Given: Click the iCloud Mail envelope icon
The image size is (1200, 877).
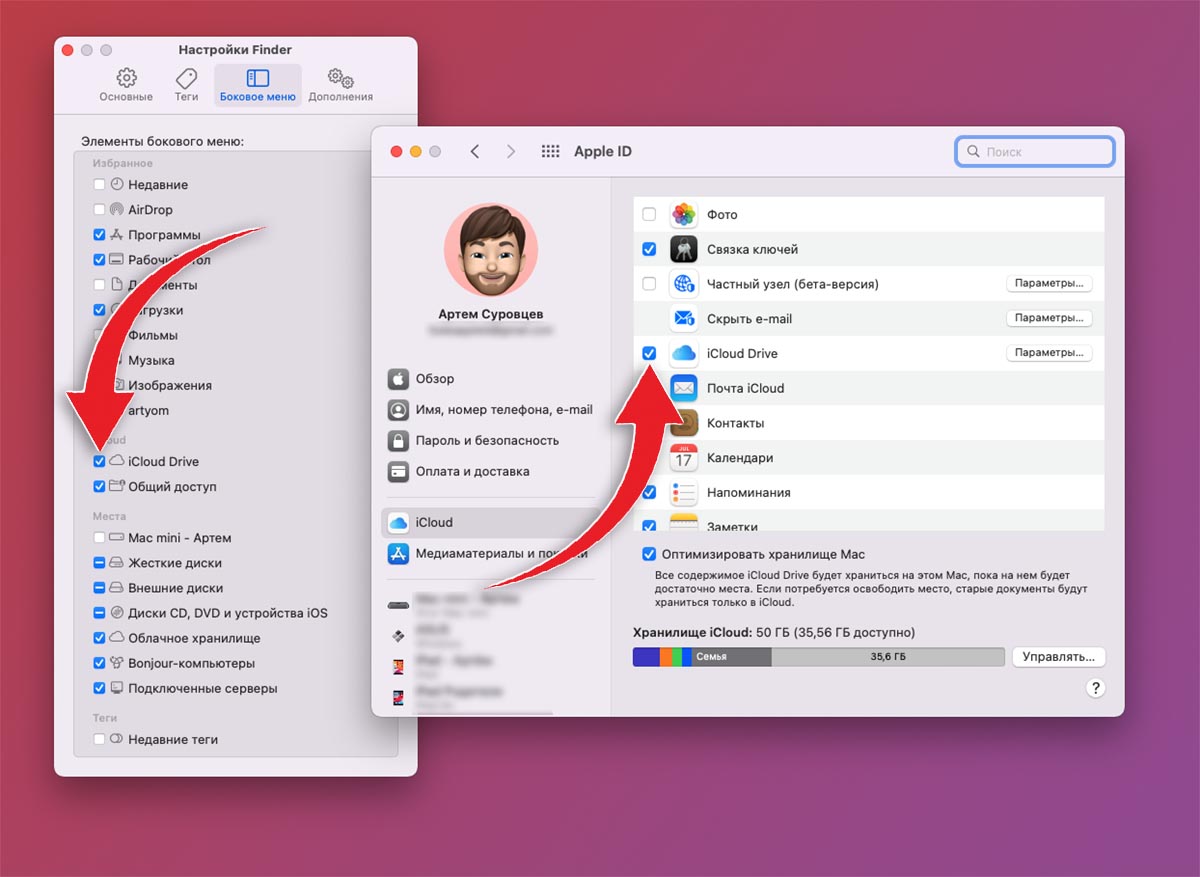Looking at the screenshot, I should point(684,388).
